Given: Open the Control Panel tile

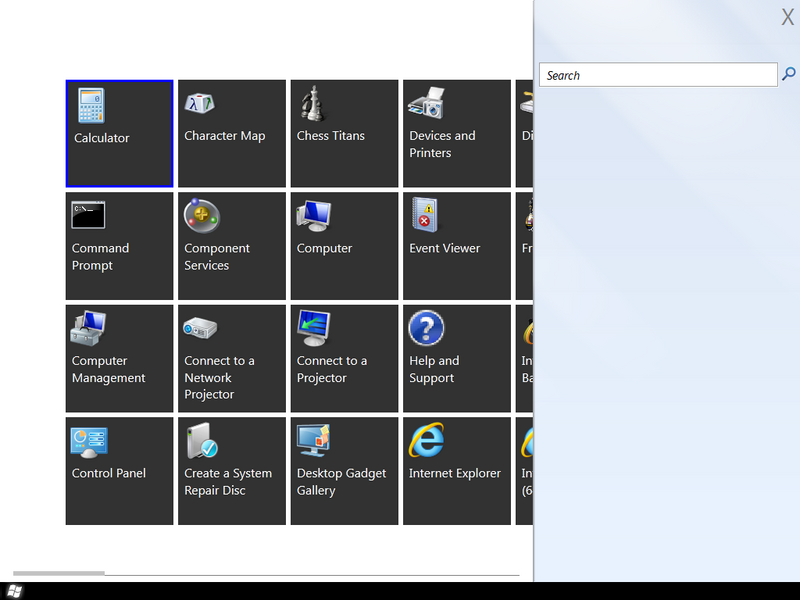Looking at the screenshot, I should [x=119, y=471].
